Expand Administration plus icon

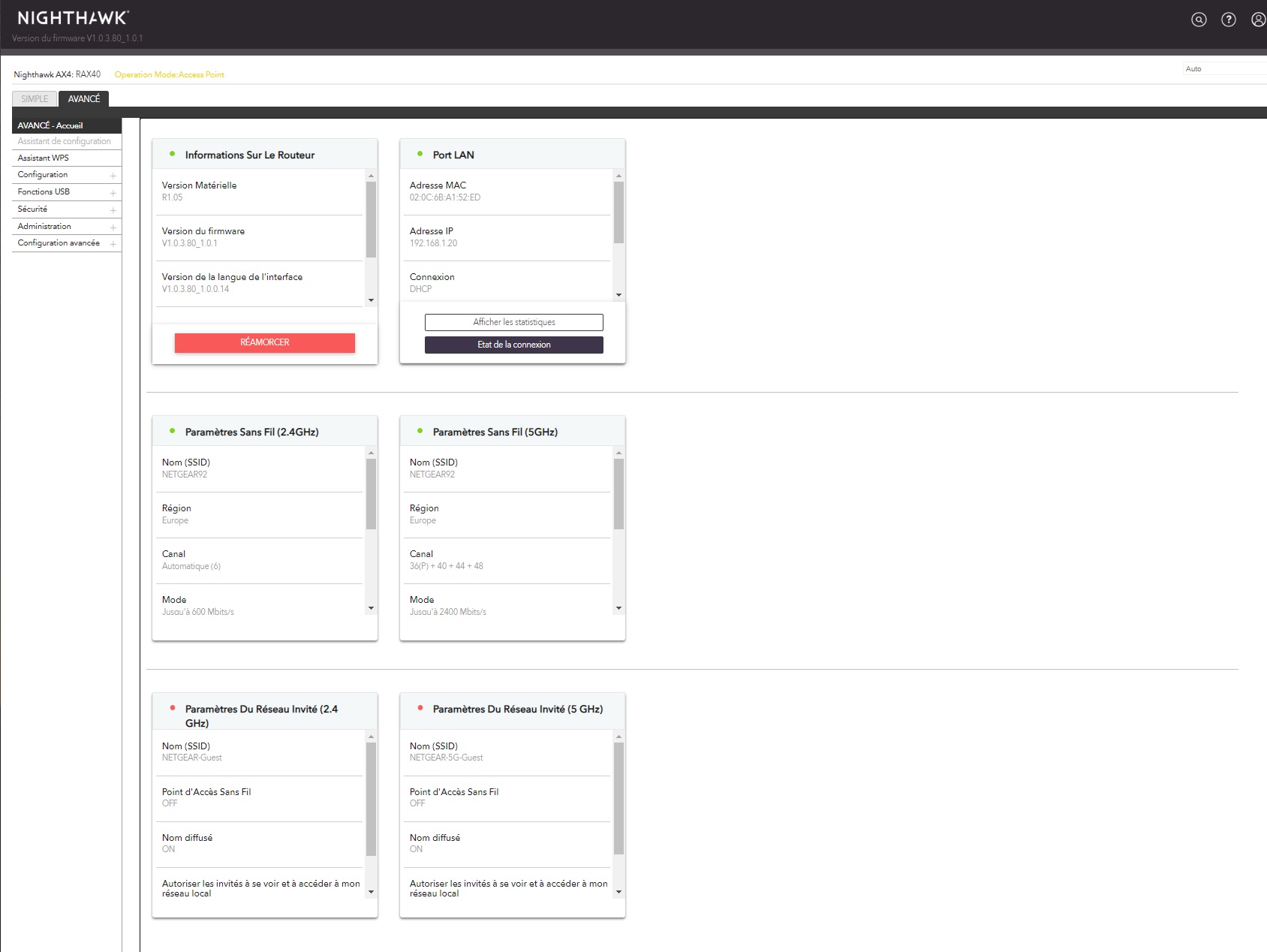point(113,227)
